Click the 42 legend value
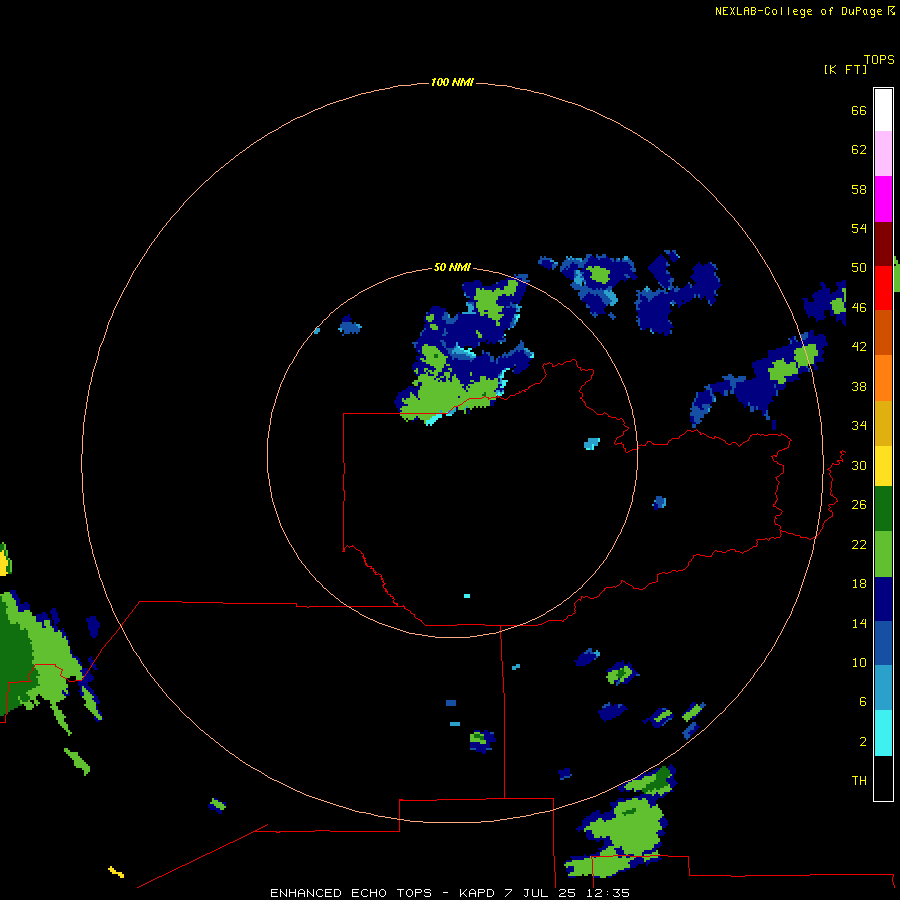The height and width of the screenshot is (900, 900). point(859,347)
